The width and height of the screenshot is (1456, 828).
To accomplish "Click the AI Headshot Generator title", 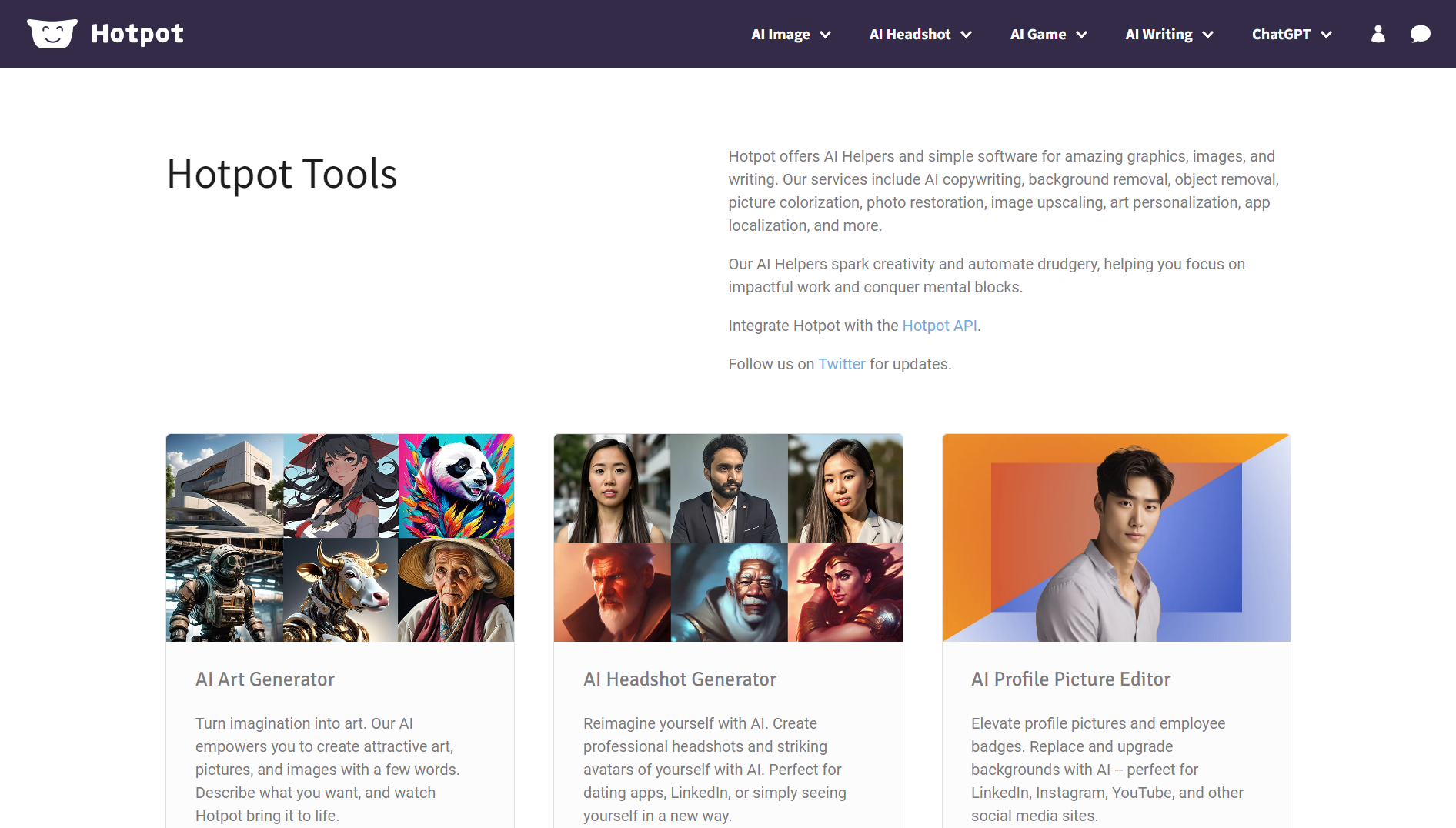I will click(680, 679).
